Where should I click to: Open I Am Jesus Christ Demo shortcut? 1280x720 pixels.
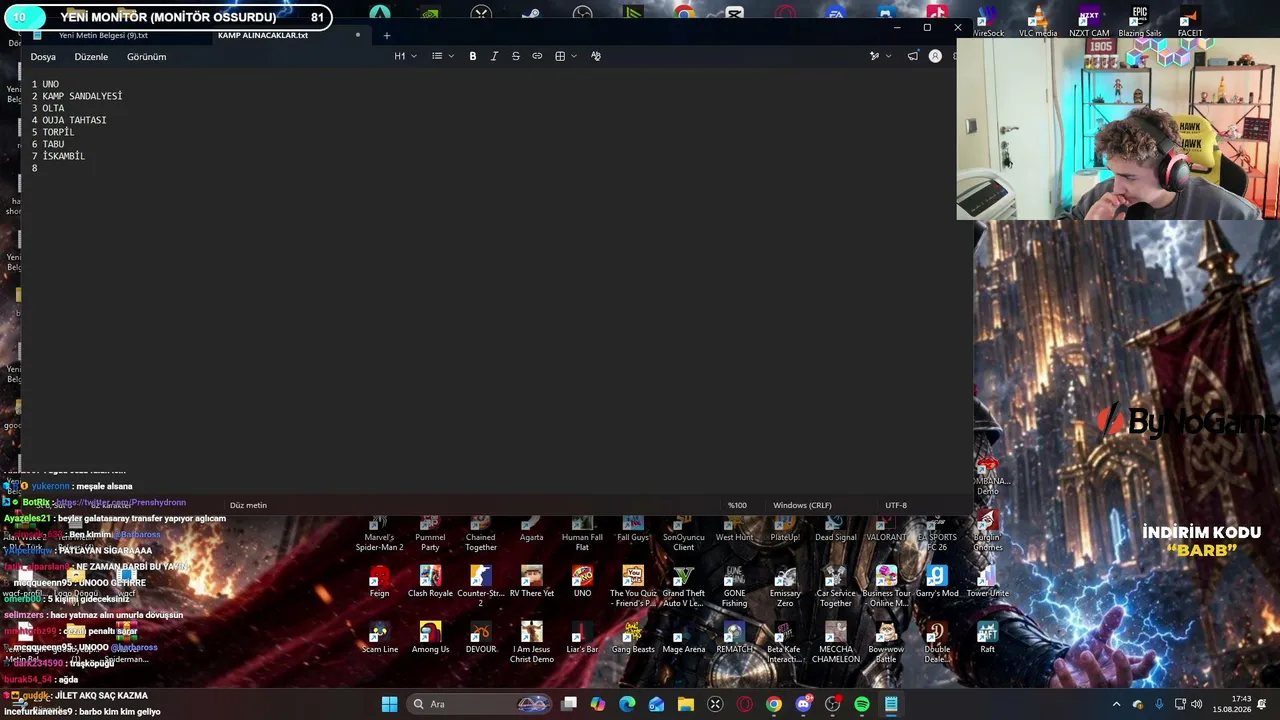[531, 642]
